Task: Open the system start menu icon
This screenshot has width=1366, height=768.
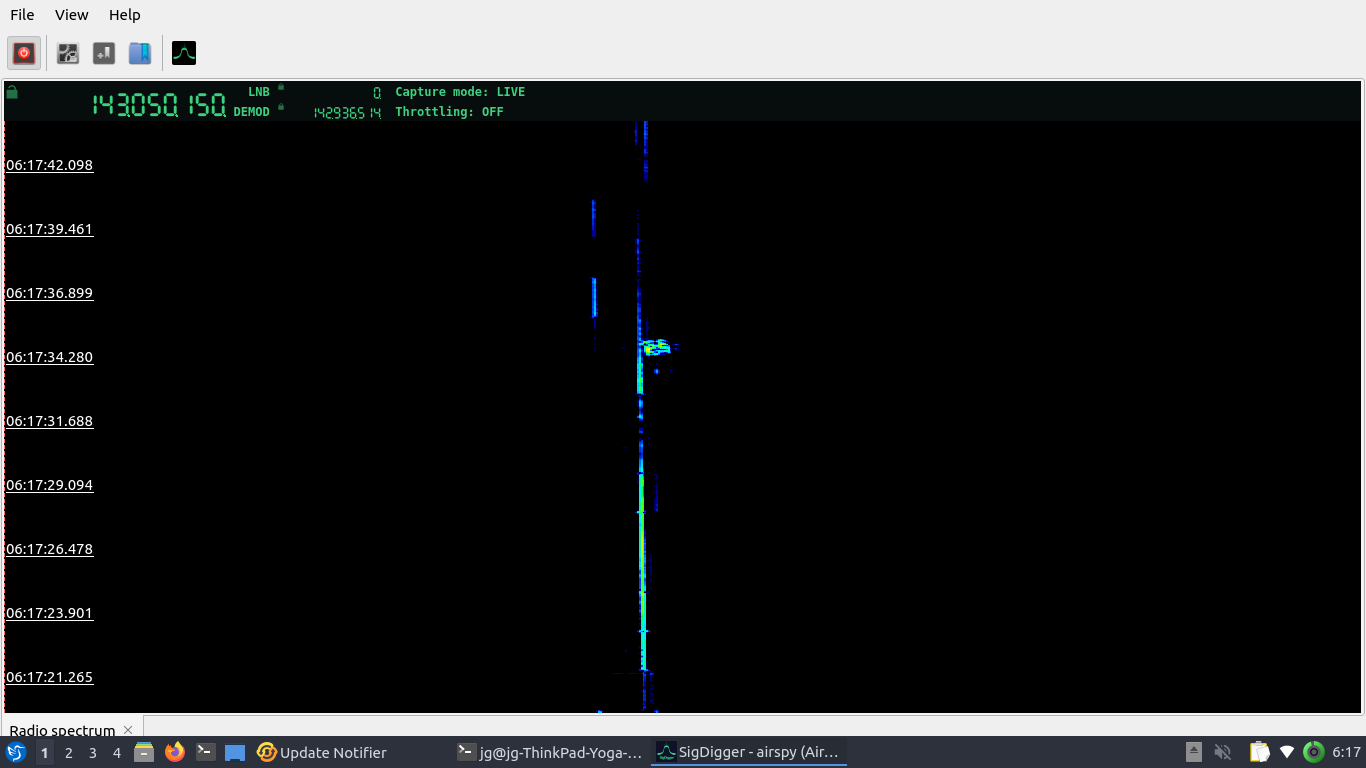Action: coord(16,752)
